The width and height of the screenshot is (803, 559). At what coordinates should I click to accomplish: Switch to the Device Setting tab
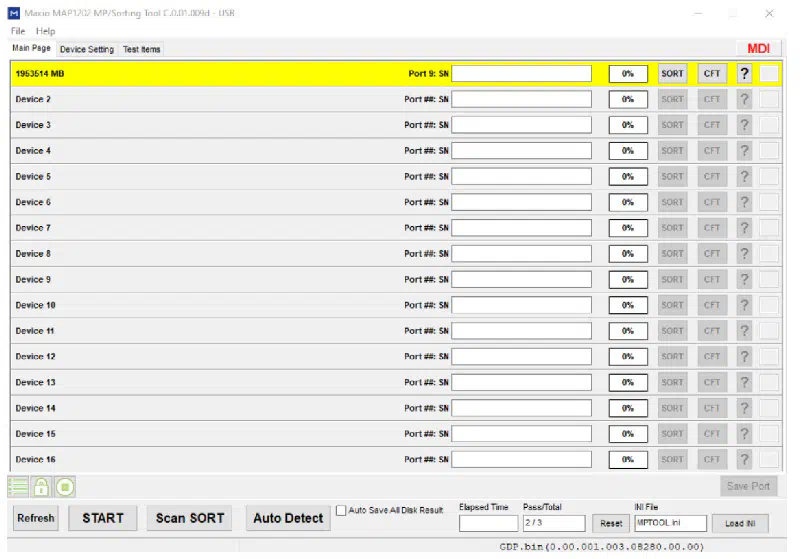[87, 49]
